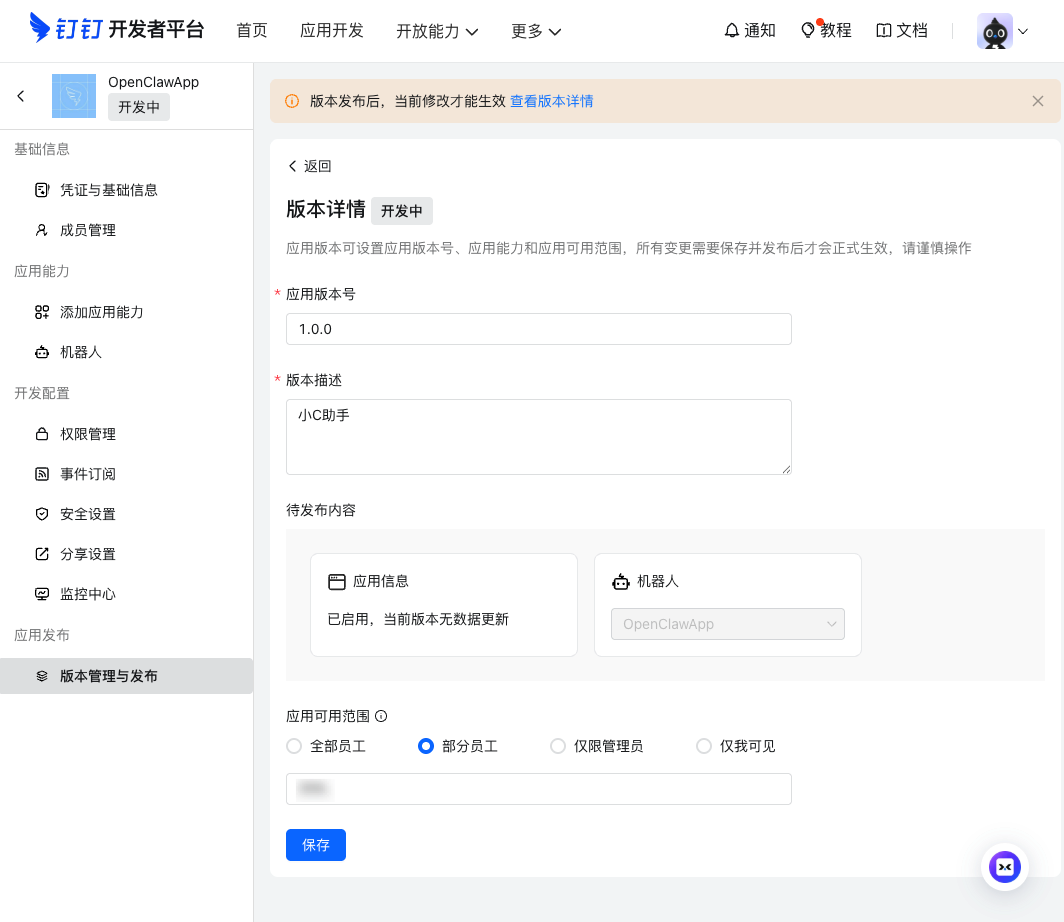The height and width of the screenshot is (922, 1064).
Task: Expand the 开放能力 navigation menu
Action: tap(437, 31)
